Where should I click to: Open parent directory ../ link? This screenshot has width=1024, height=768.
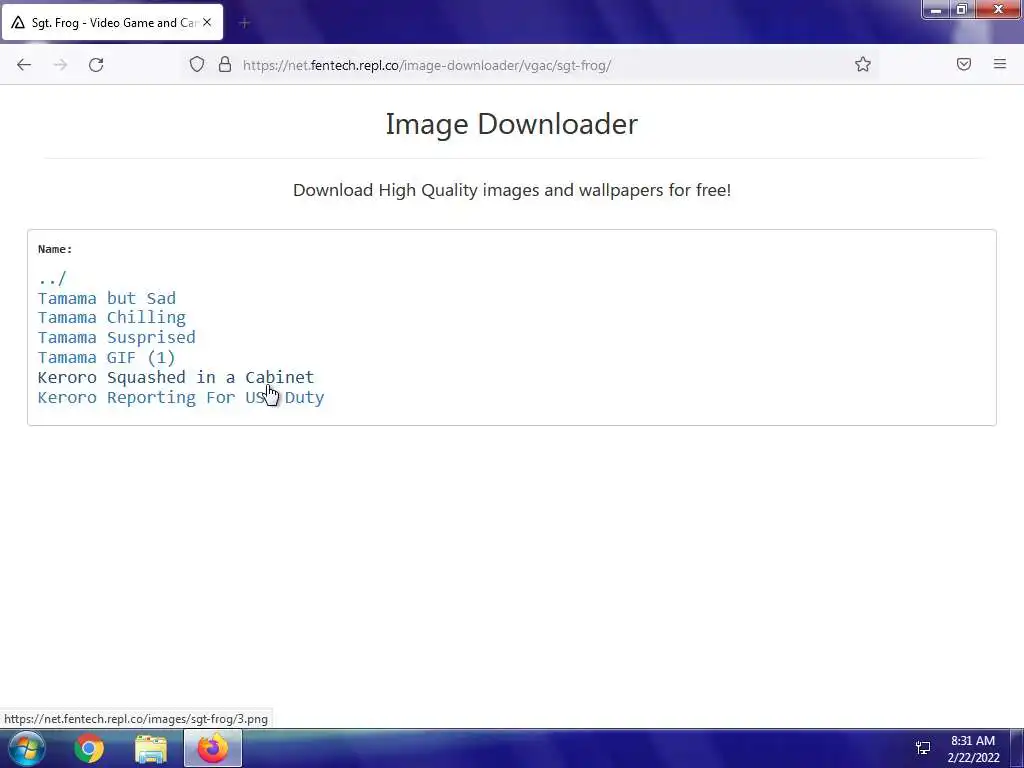(52, 279)
